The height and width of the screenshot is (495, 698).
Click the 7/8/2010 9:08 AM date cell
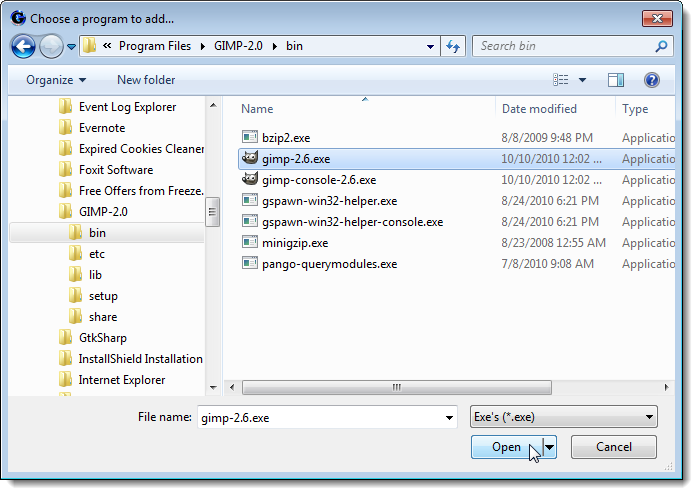[548, 264]
